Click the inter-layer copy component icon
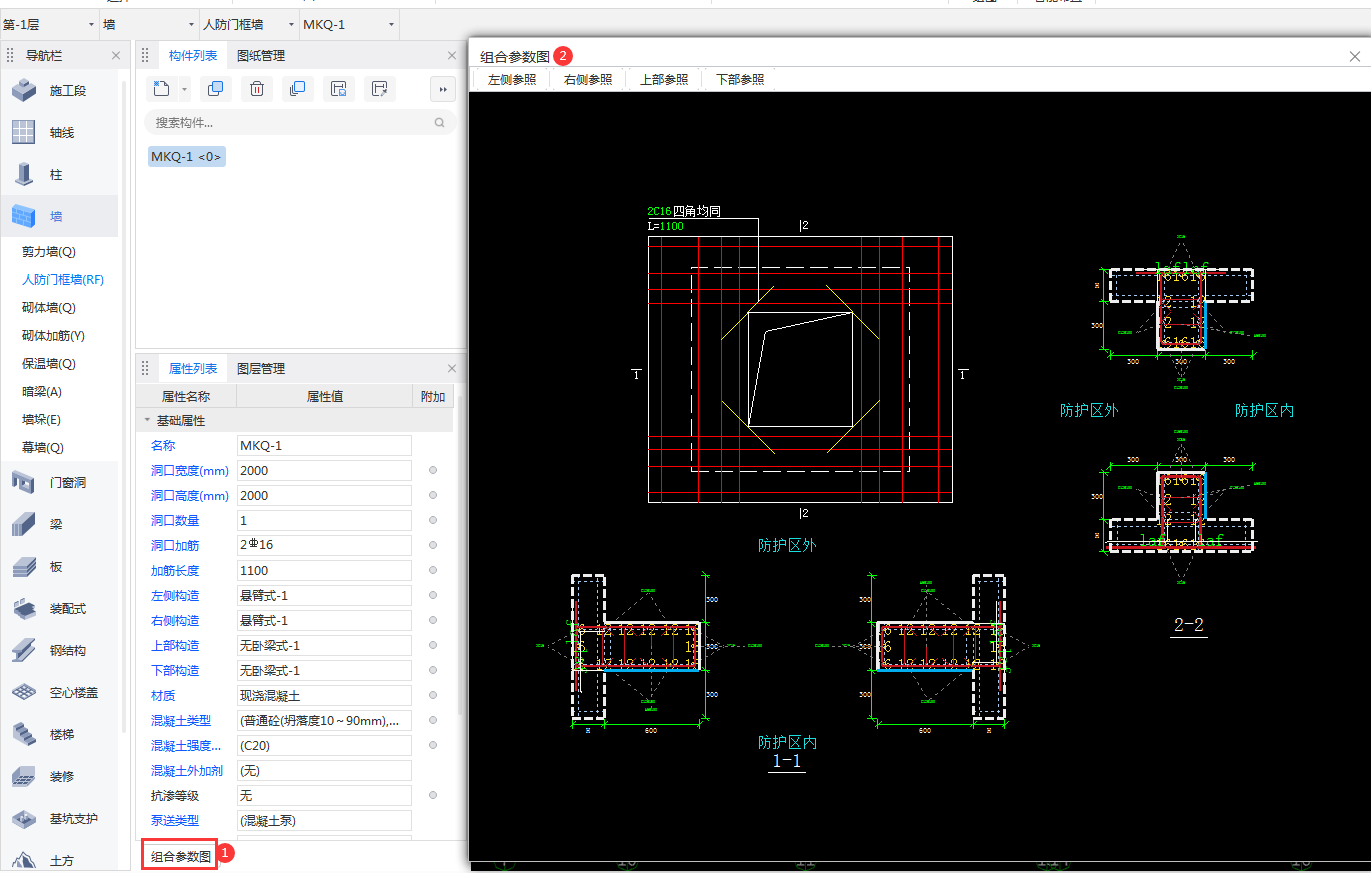This screenshot has height=873, width=1371. coord(297,89)
